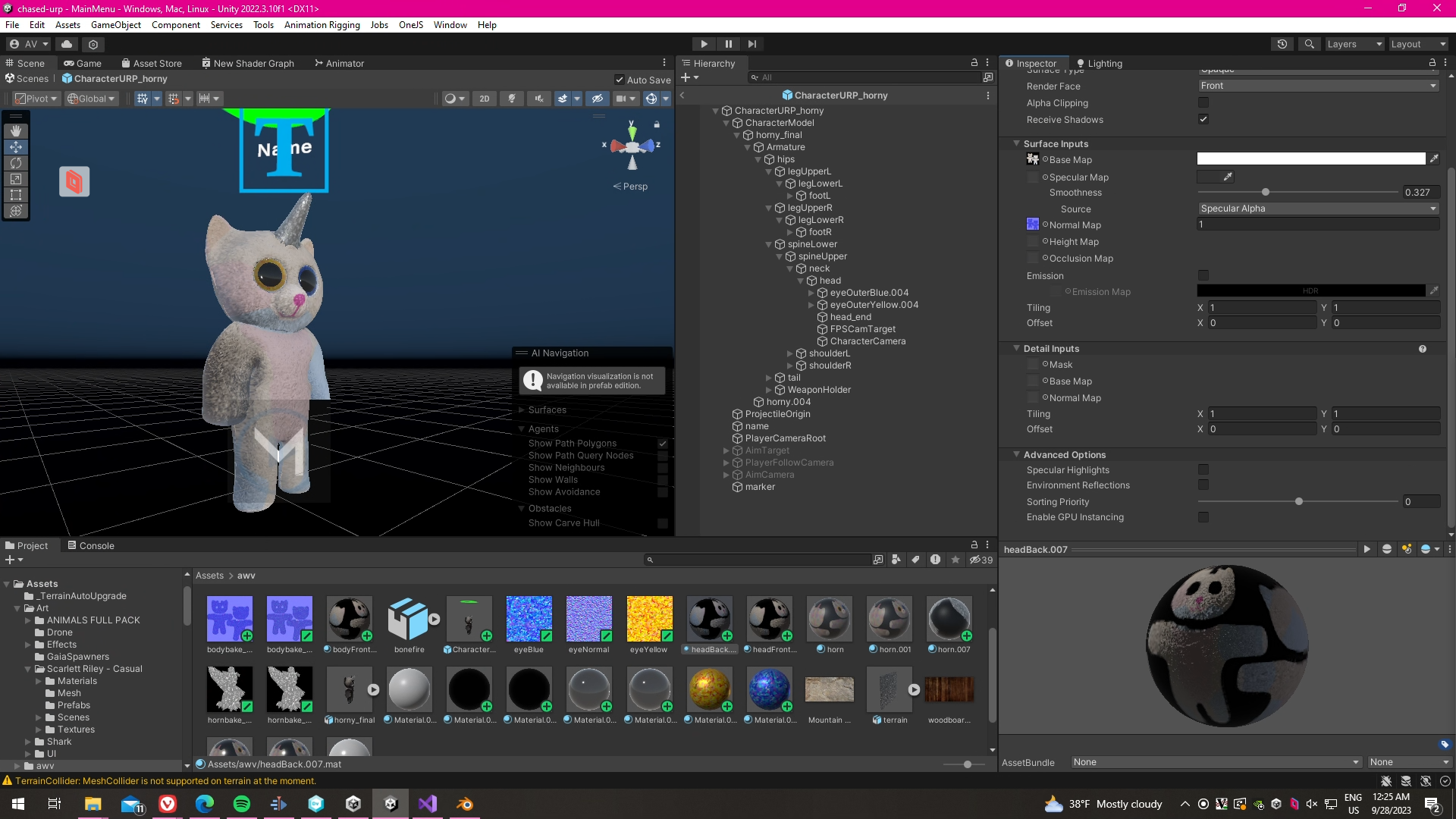This screenshot has width=1456, height=819.
Task: Toggle the Auto Save checkbox
Action: [620, 80]
